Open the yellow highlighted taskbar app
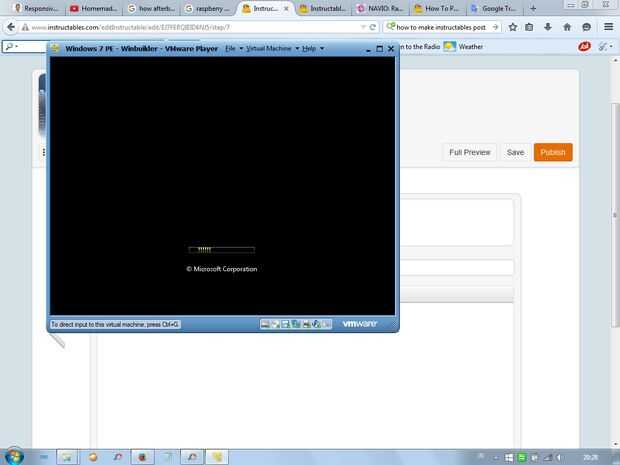The height and width of the screenshot is (465, 620). (x=217, y=457)
